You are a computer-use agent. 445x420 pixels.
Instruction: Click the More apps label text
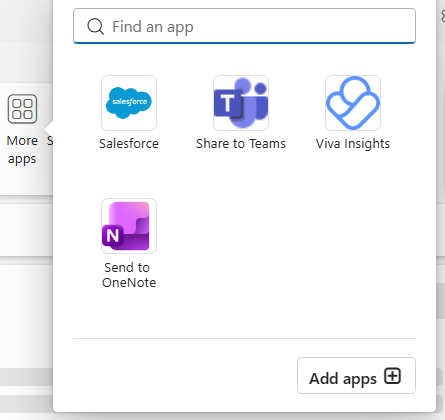click(x=22, y=150)
